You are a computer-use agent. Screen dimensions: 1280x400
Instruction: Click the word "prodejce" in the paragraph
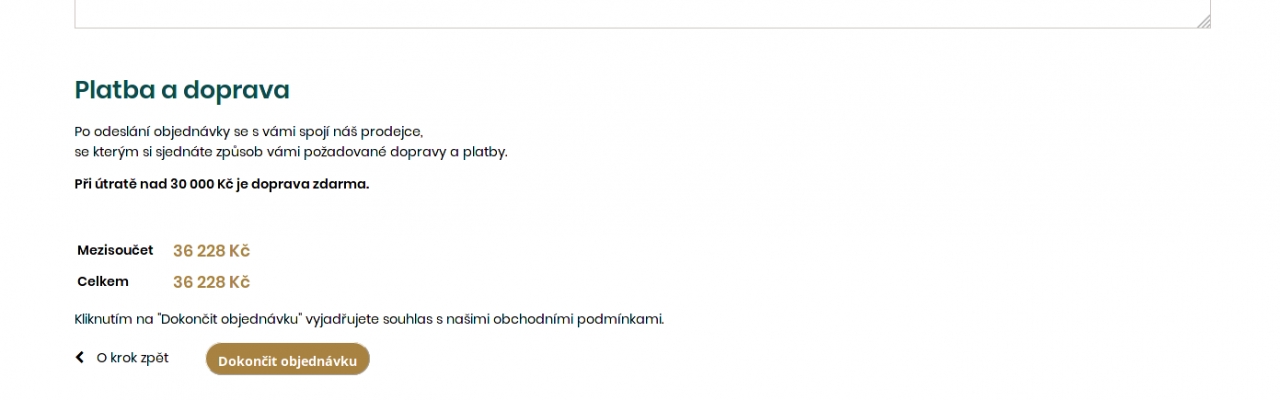(391, 132)
